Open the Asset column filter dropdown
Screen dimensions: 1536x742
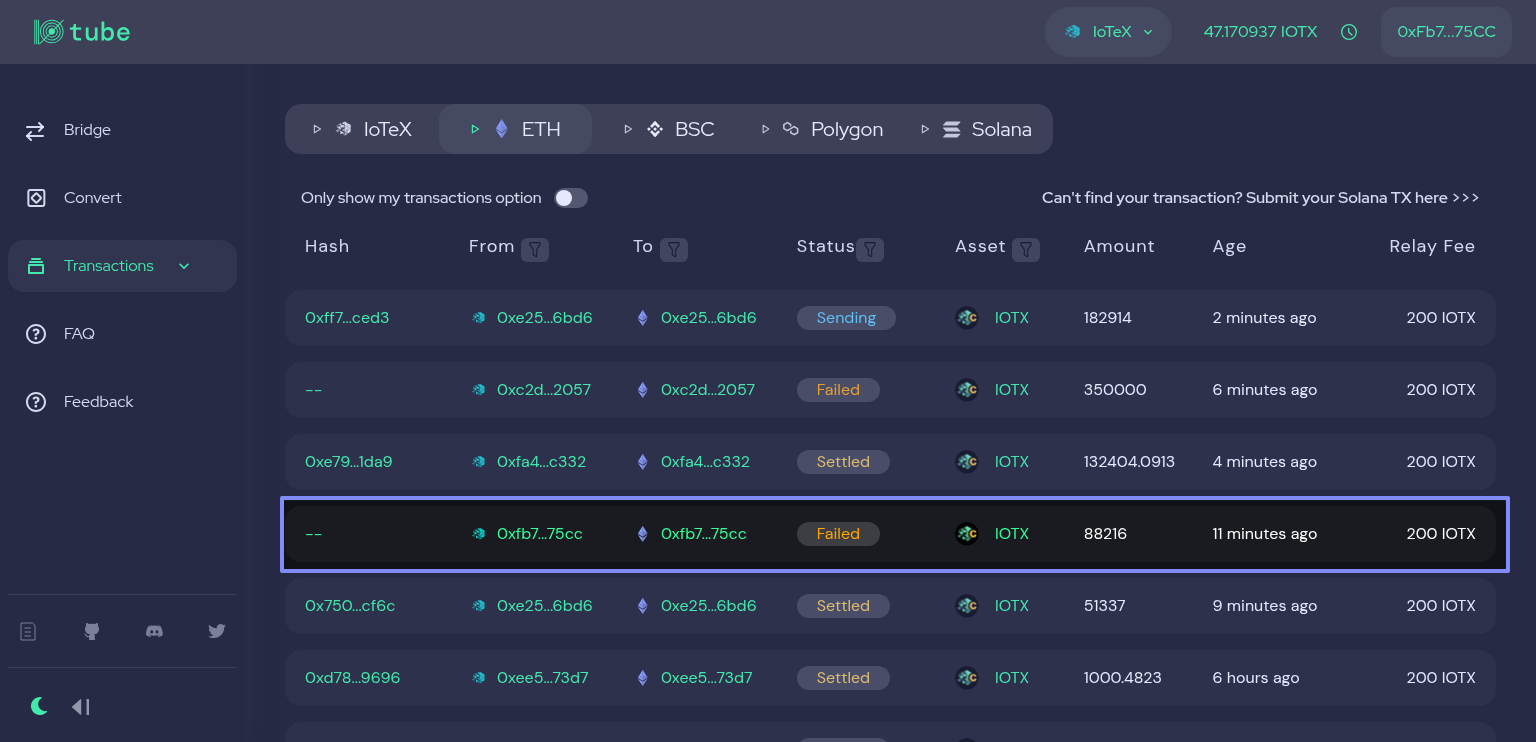(x=1025, y=249)
